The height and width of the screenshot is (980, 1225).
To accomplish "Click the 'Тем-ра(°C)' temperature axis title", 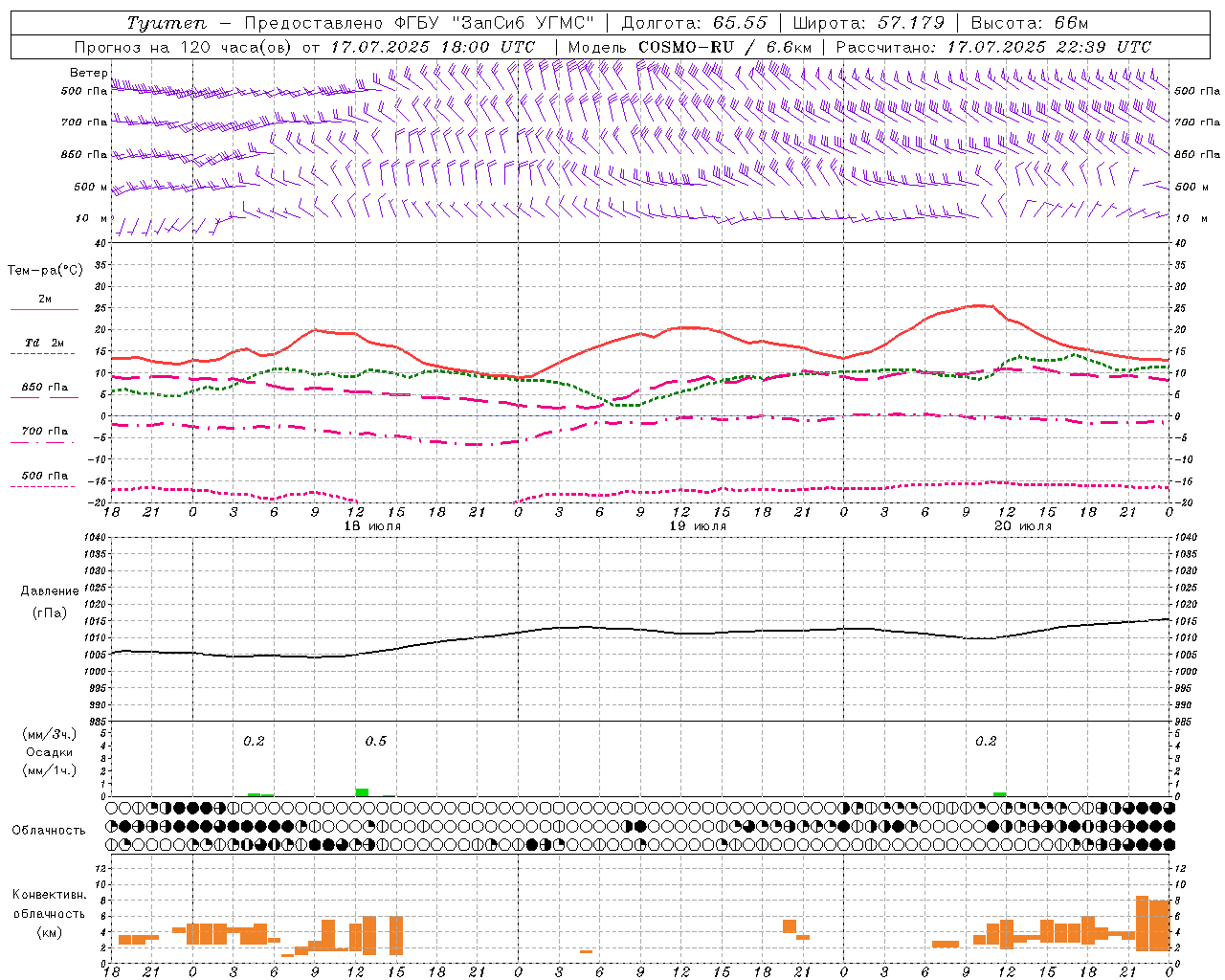I will 45,271.
